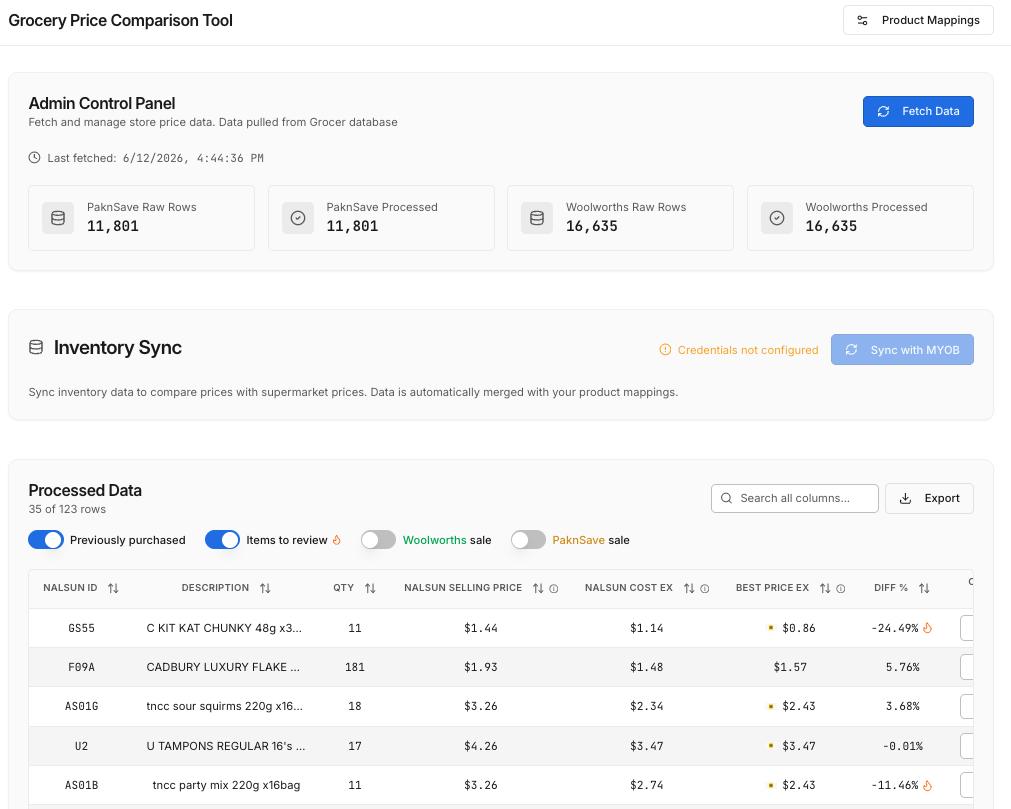Click the 181 quantity cell
This screenshot has width=1011, height=809.
pyautogui.click(x=355, y=667)
